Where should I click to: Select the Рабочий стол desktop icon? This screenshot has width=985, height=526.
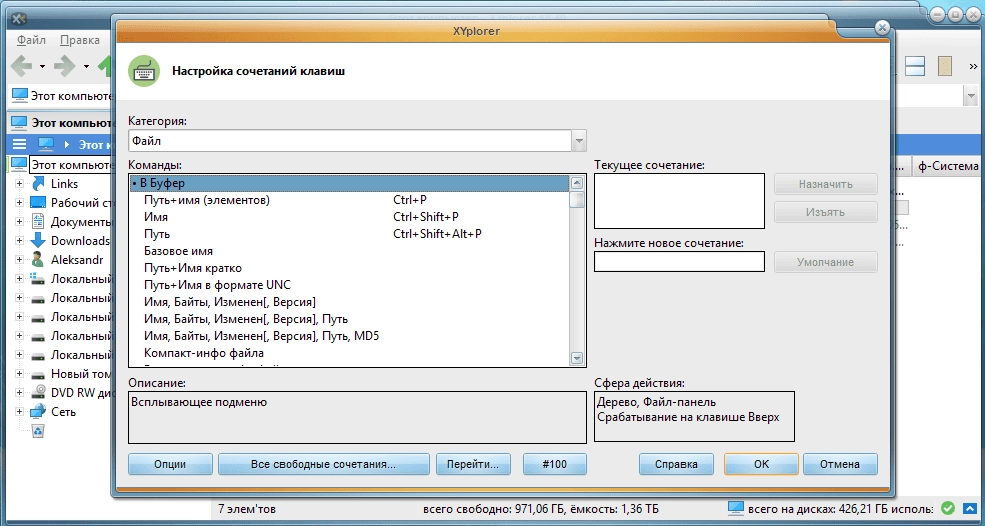38,202
